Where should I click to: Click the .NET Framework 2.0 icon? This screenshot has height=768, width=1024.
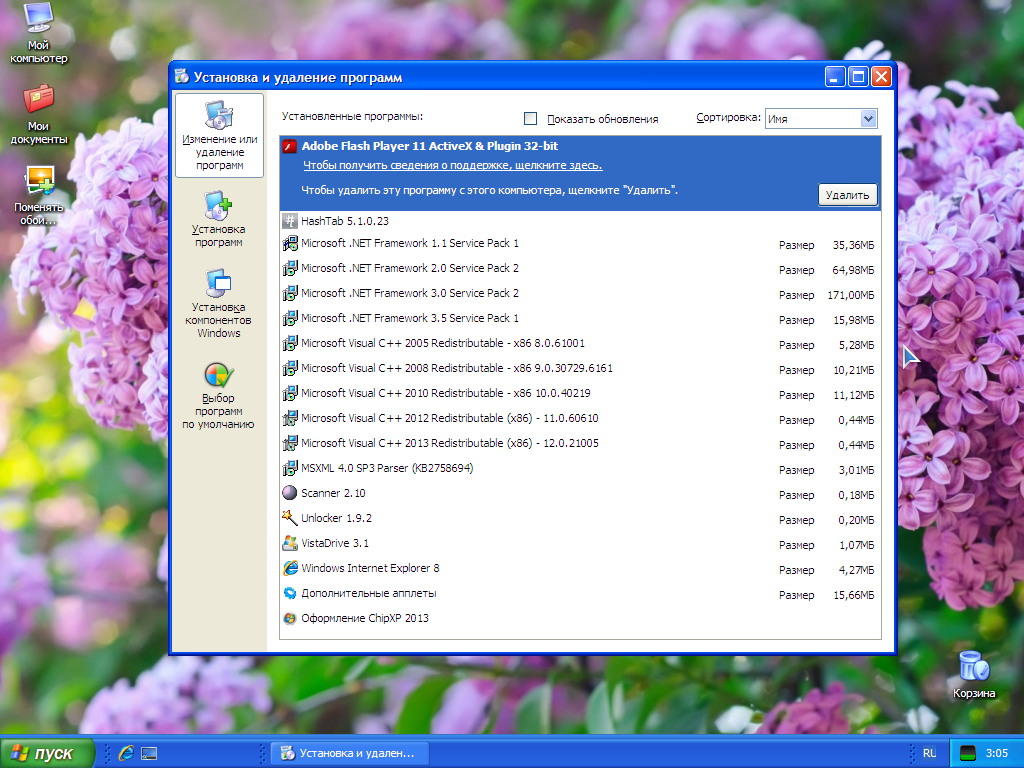289,268
